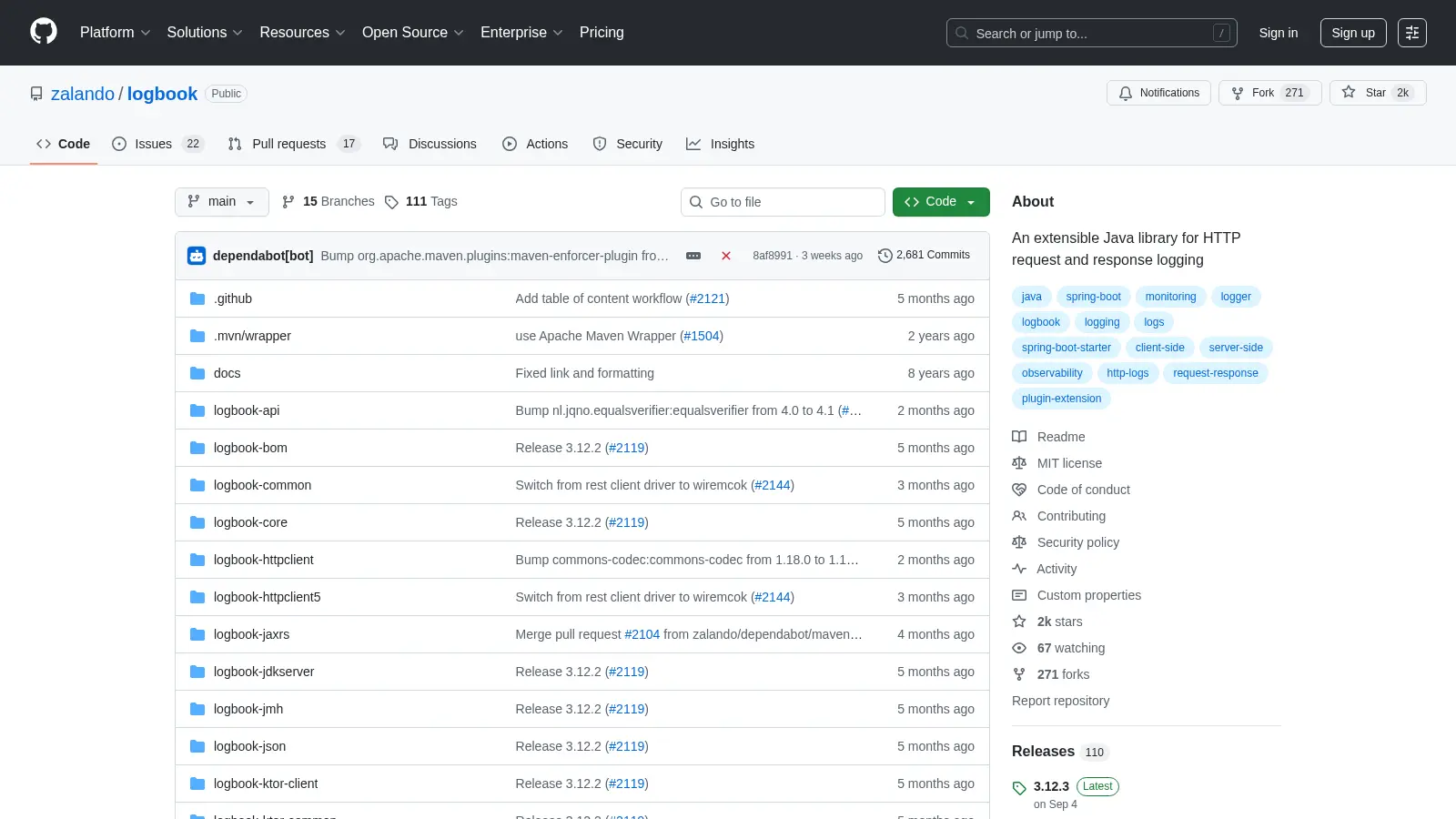Open the green Code dropdown button
The image size is (1456, 819).
click(x=941, y=202)
